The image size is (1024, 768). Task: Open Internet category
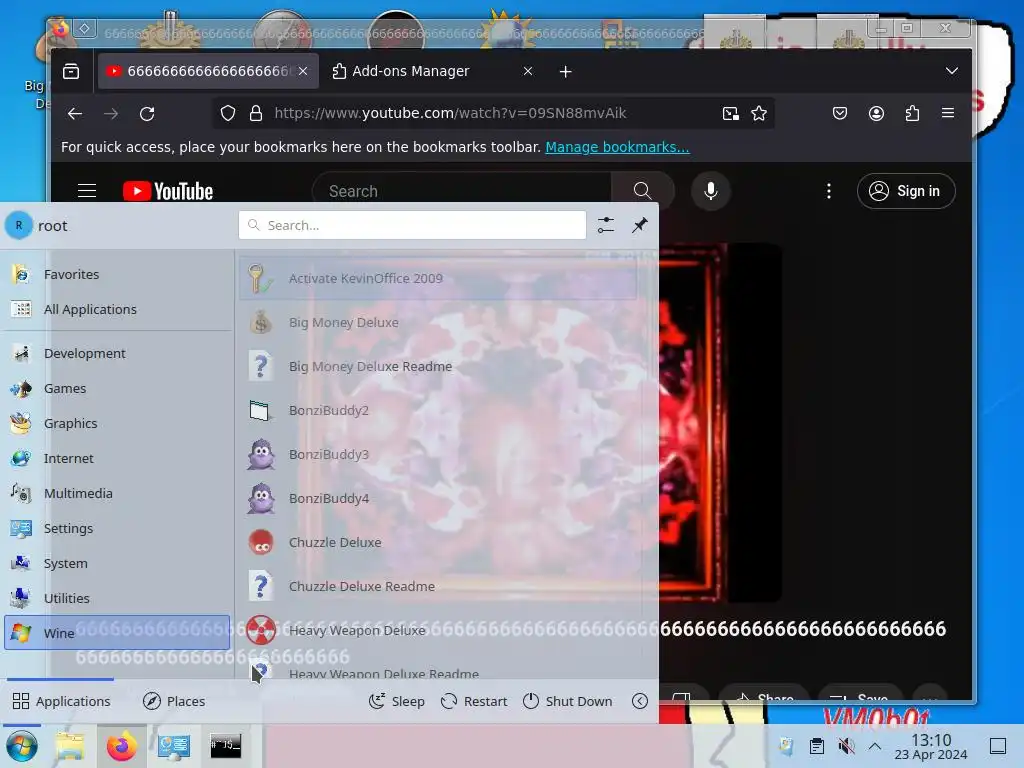coord(117,458)
